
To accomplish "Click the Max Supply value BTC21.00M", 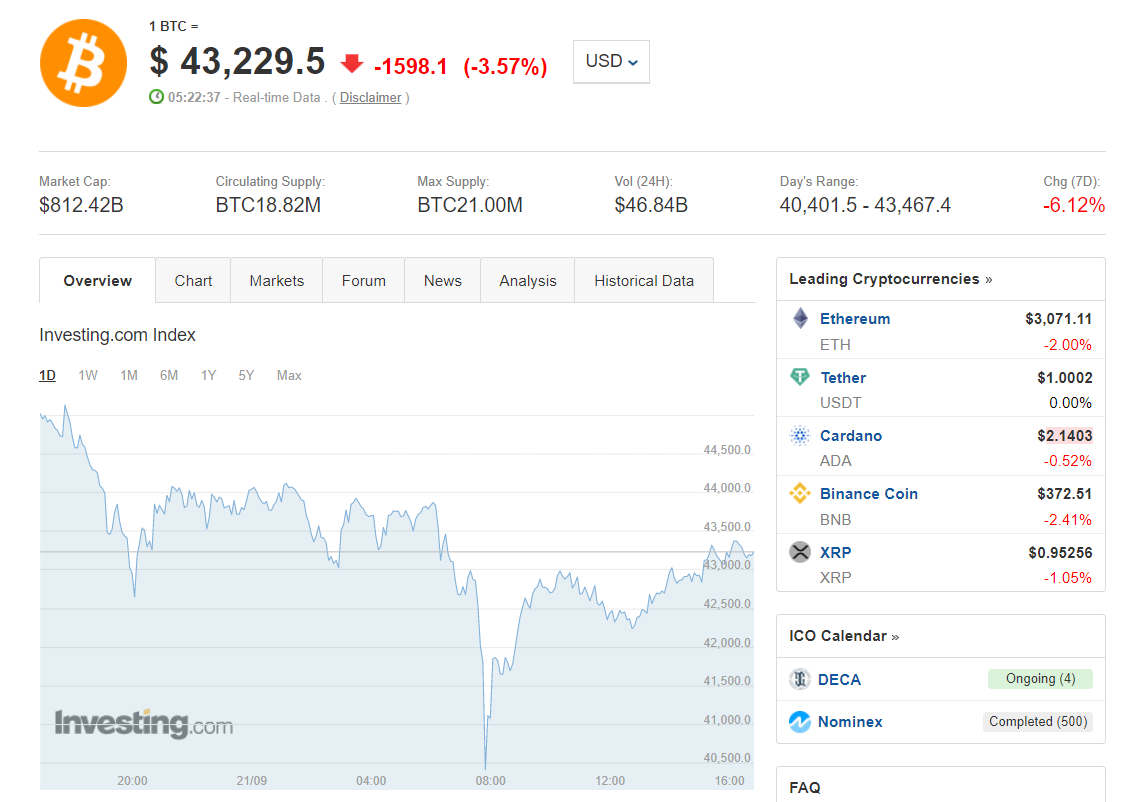I will [470, 205].
